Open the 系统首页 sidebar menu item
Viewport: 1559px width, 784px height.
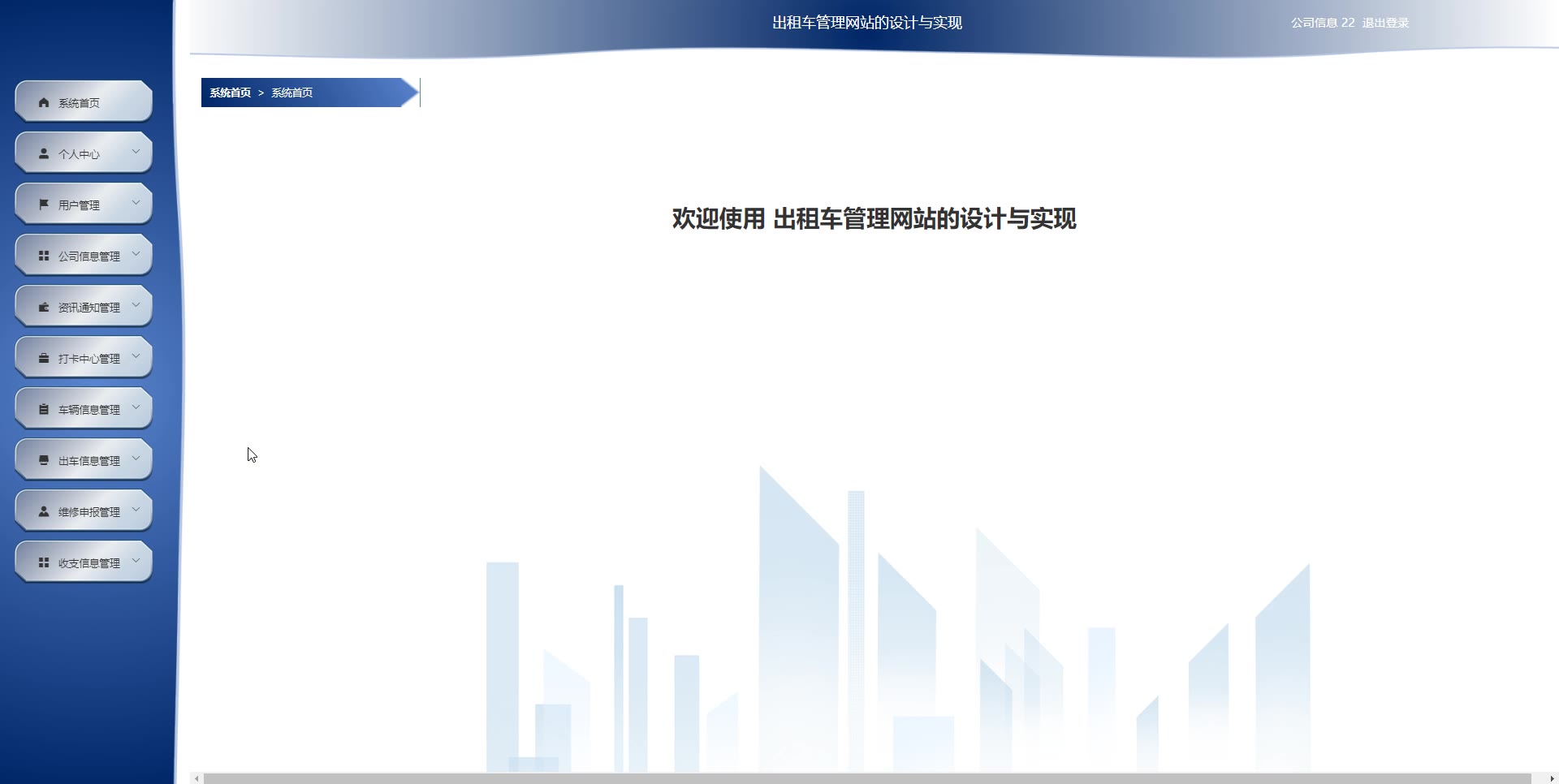click(x=84, y=102)
